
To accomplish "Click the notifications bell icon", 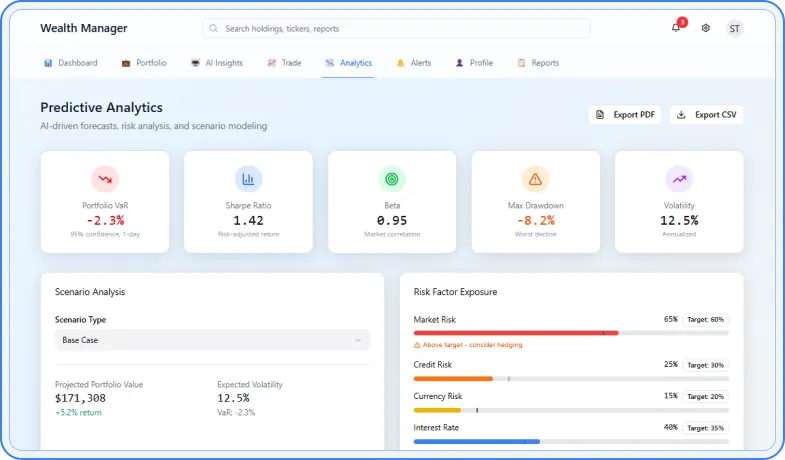I will point(676,28).
